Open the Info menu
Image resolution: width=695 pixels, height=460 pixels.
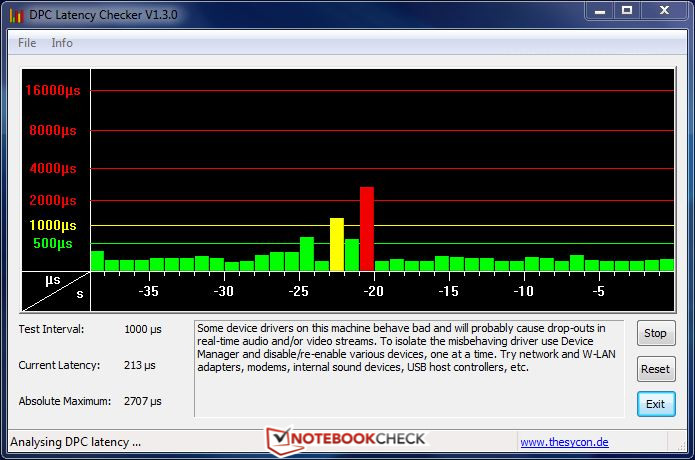(62, 43)
